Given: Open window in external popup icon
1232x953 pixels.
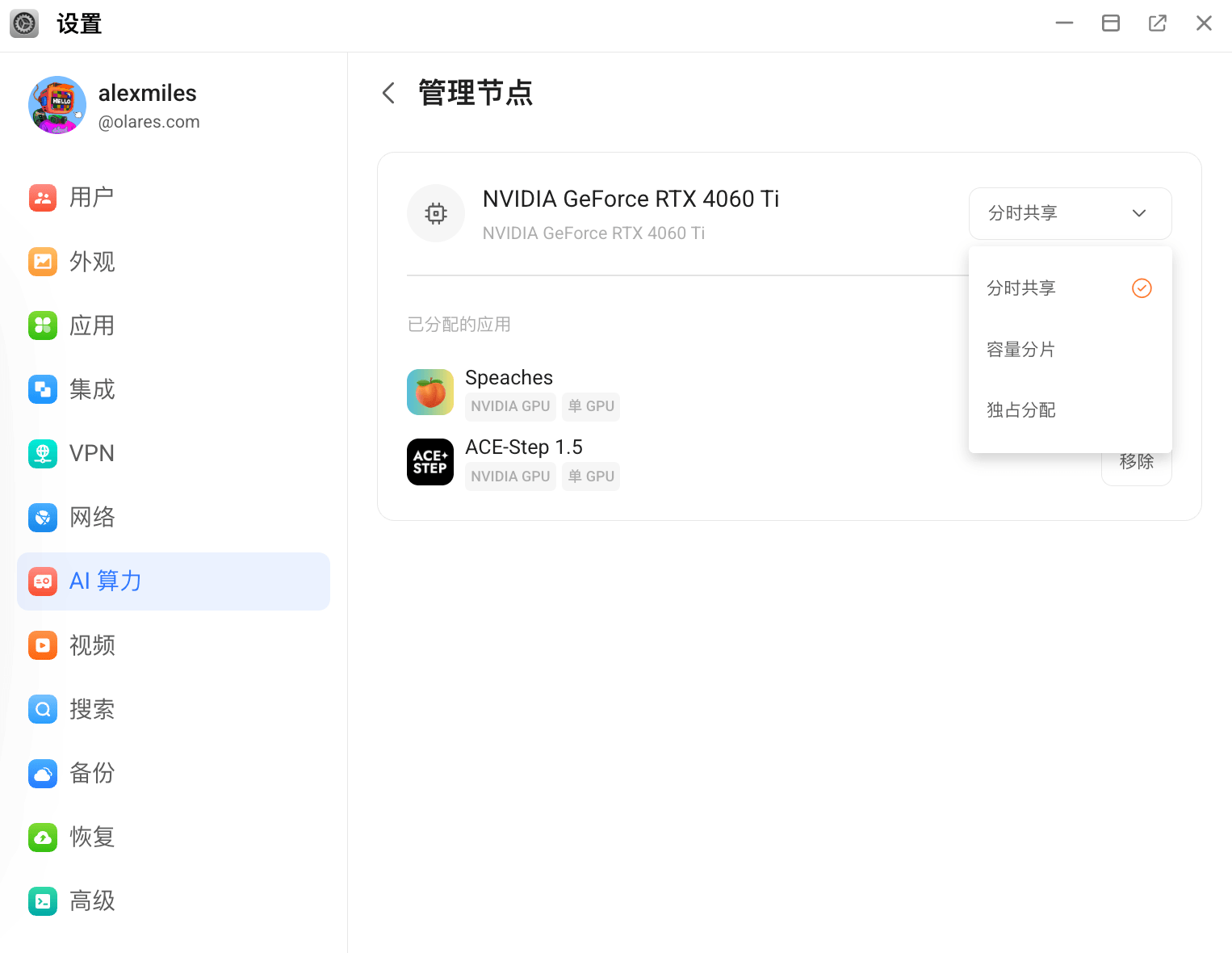Looking at the screenshot, I should (x=1158, y=23).
